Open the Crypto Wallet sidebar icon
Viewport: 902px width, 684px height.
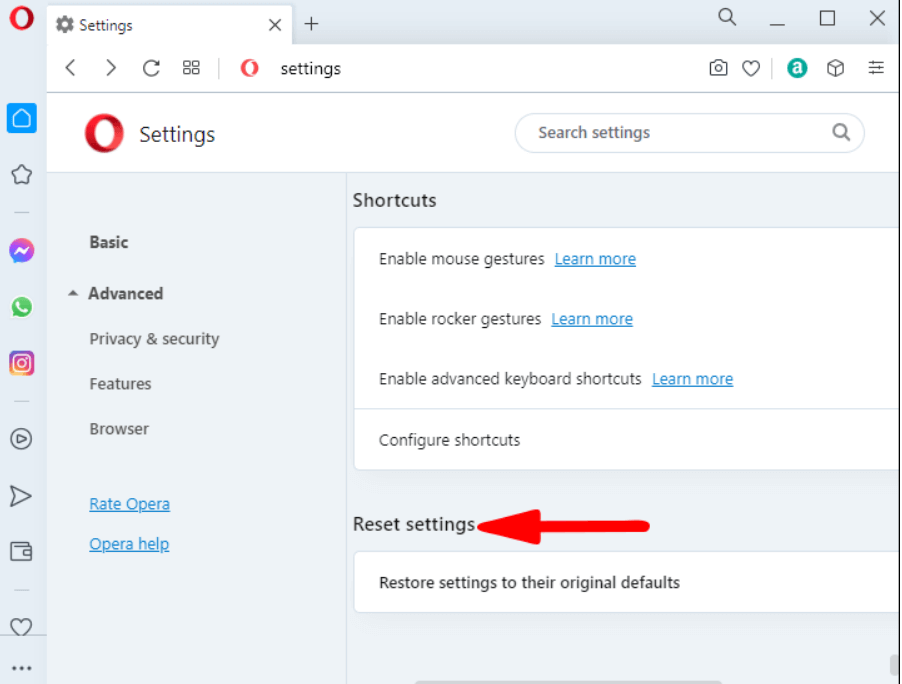pyautogui.click(x=21, y=552)
